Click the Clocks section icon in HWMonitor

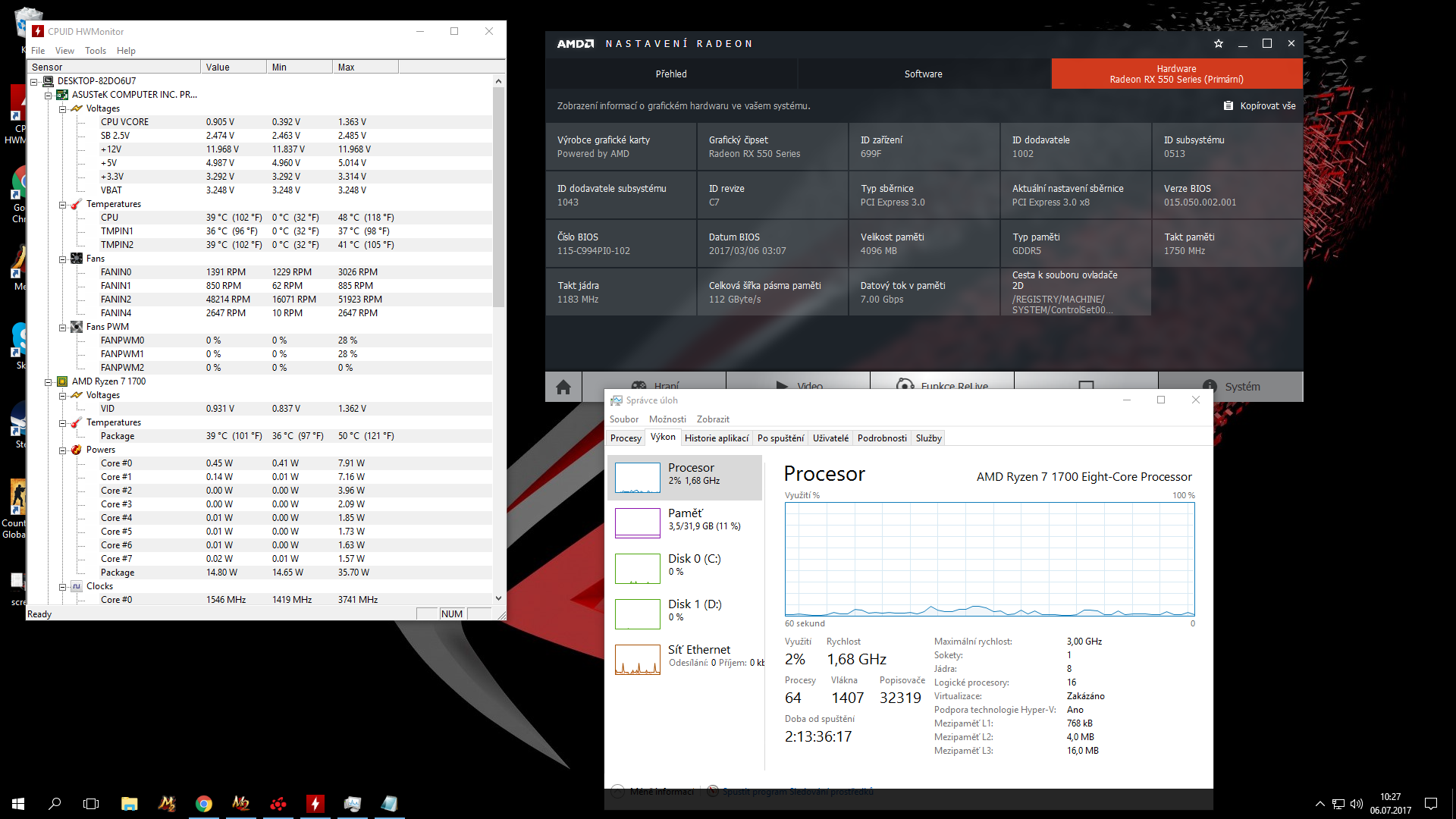coord(77,586)
